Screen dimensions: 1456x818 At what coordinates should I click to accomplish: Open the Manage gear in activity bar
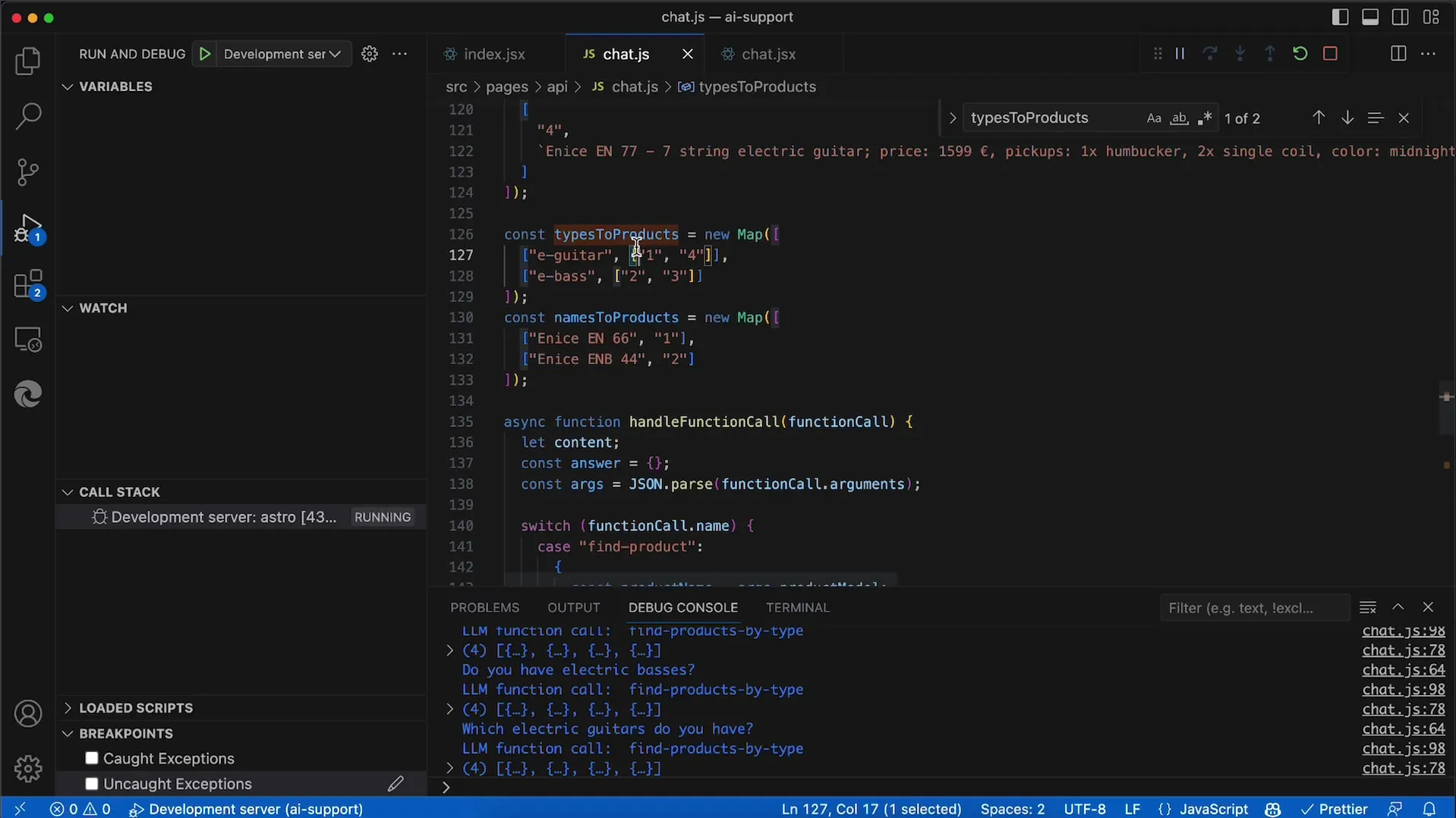click(28, 769)
